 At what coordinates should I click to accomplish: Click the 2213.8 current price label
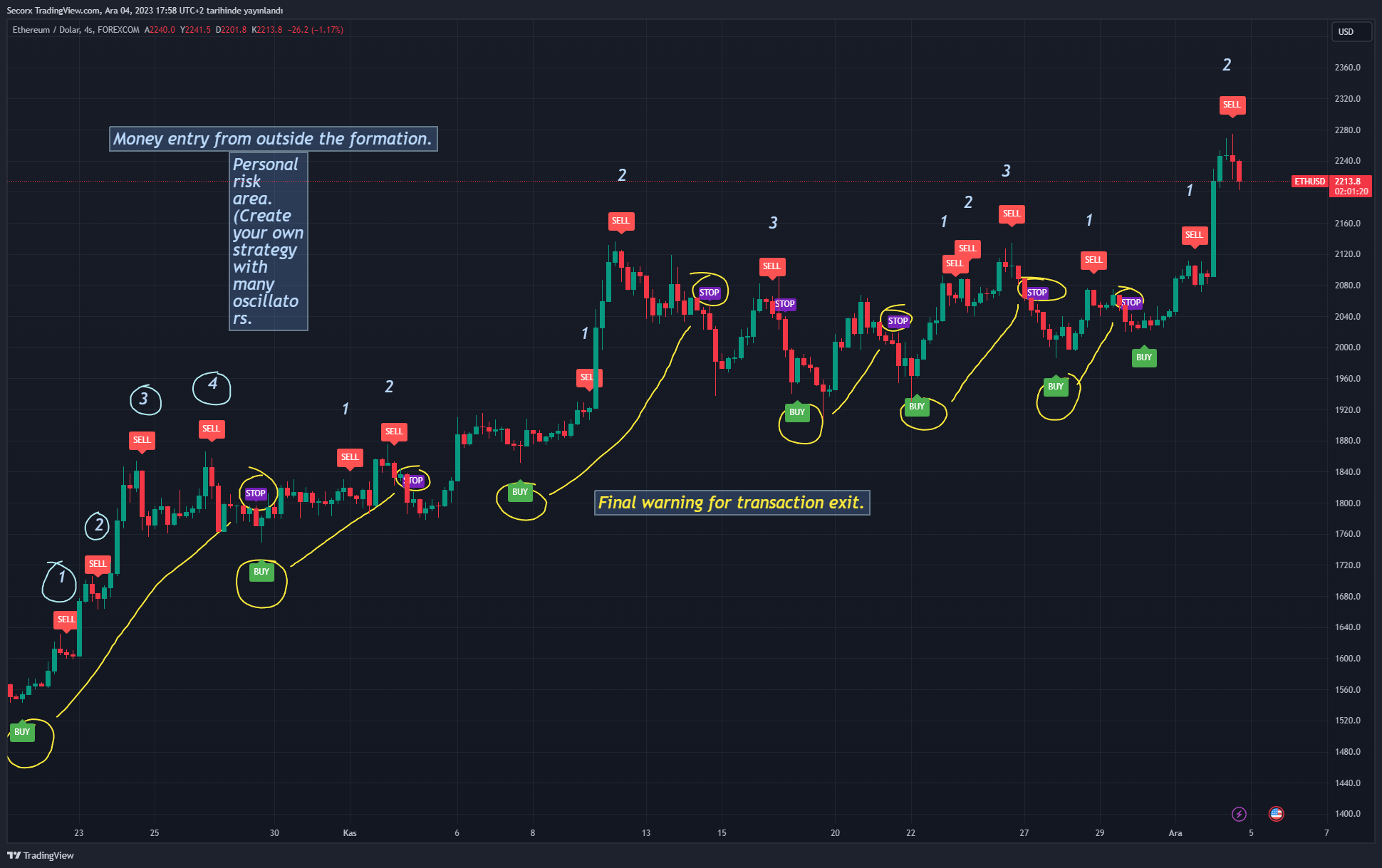(x=1348, y=182)
